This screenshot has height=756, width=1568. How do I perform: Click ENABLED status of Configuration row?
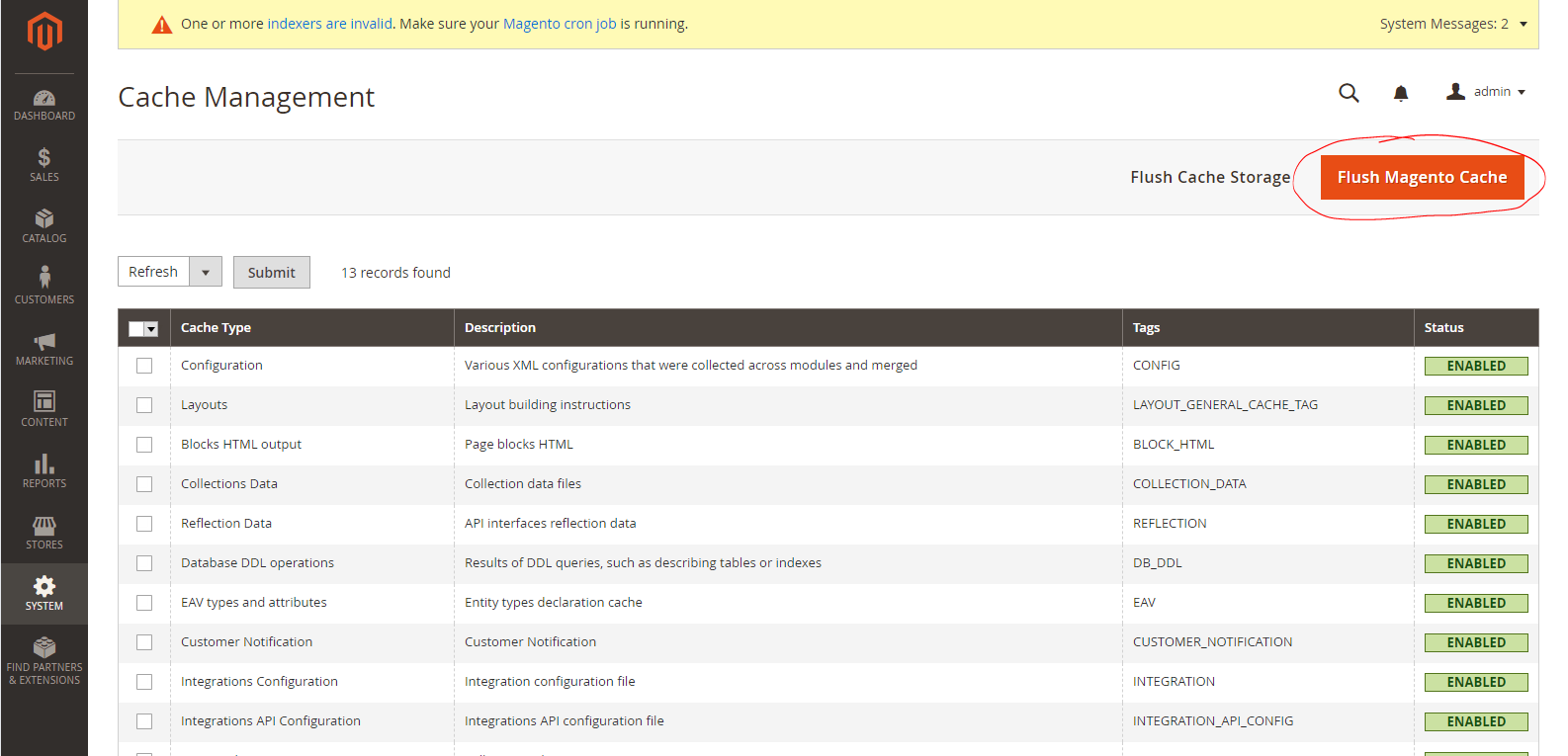click(x=1476, y=366)
